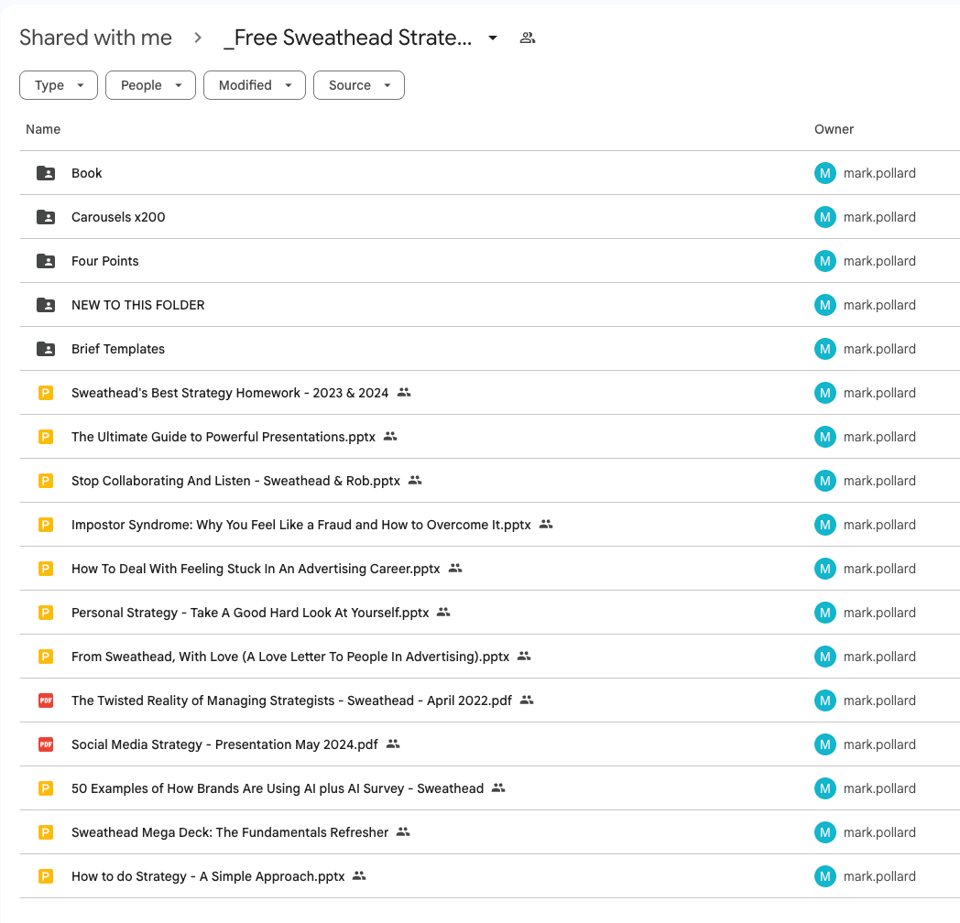Go back to Shared with me breadcrumb

point(95,38)
